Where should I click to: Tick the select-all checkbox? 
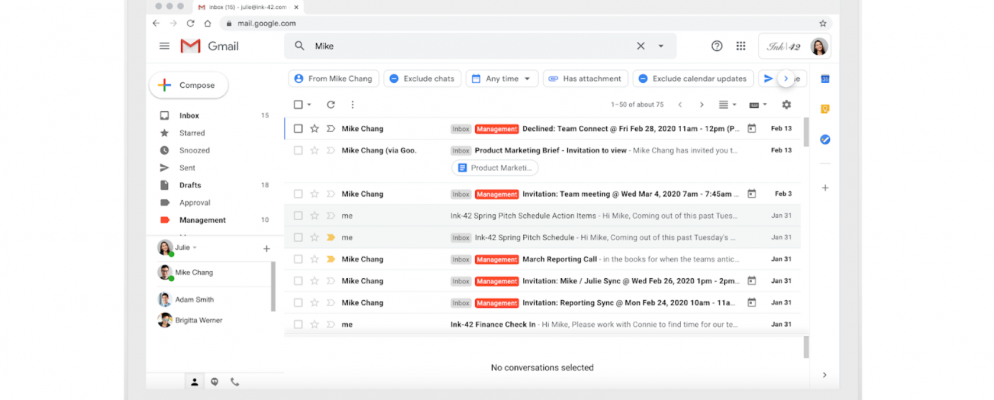point(298,105)
